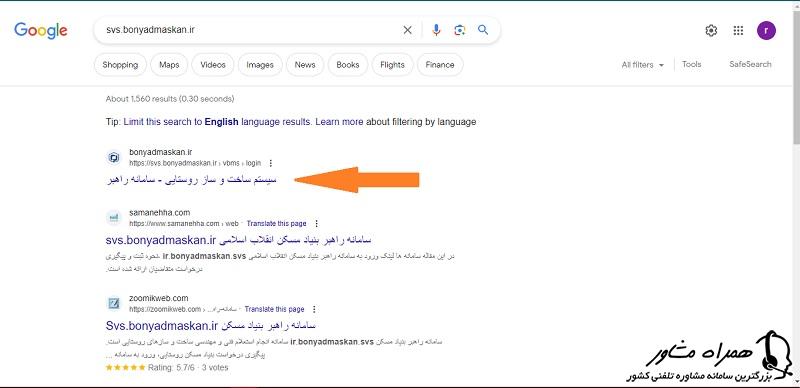
Task: Open the settings gear icon
Action: tap(711, 31)
